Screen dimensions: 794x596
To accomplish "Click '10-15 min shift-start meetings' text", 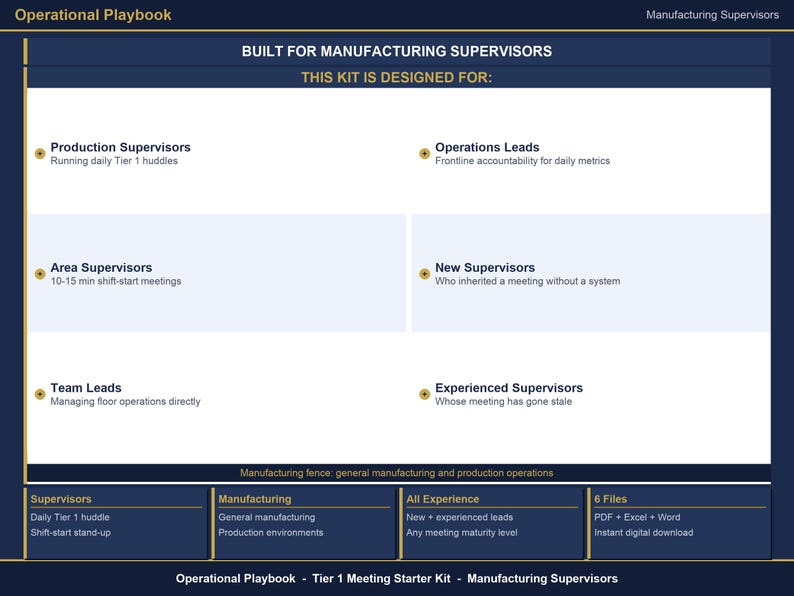I will click(x=115, y=281).
